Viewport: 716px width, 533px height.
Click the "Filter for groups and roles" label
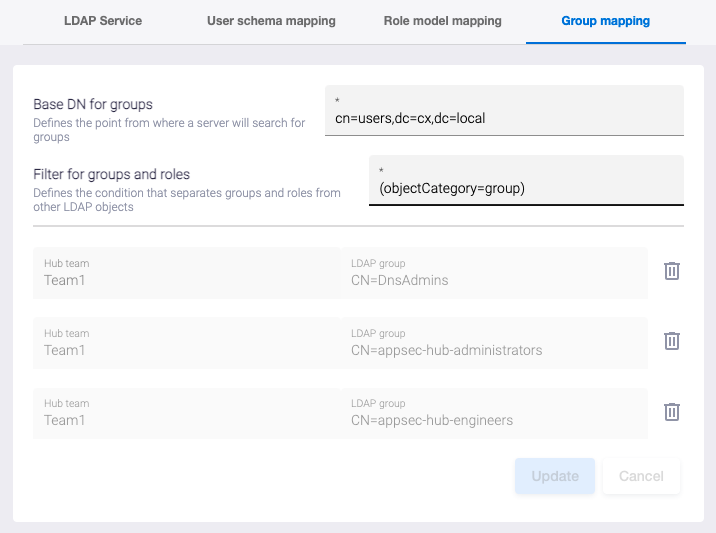click(x=112, y=174)
